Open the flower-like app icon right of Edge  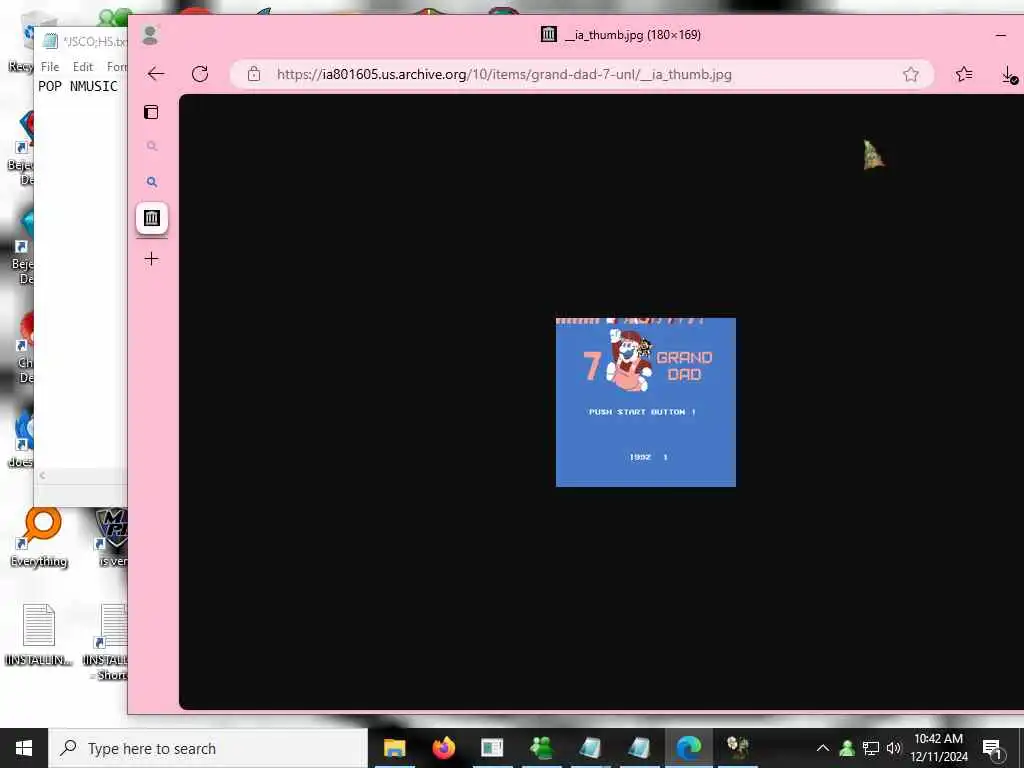click(x=738, y=748)
